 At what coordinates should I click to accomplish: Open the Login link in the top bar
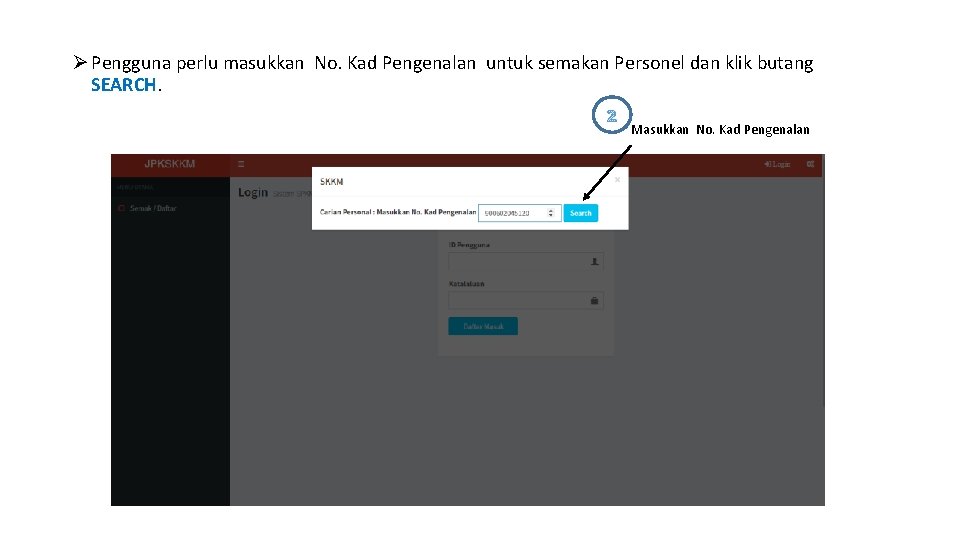(777, 164)
